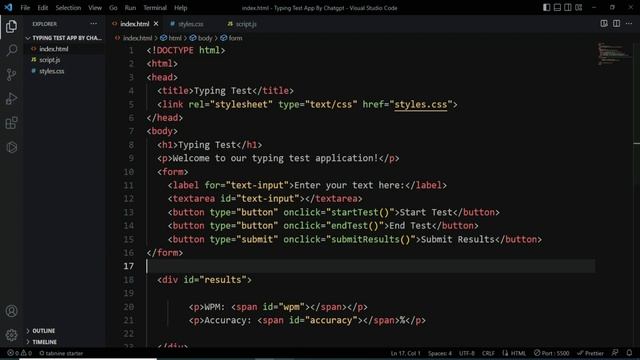This screenshot has height=360, width=640.
Task: Open the Manage gear icon
Action: click(x=11, y=335)
